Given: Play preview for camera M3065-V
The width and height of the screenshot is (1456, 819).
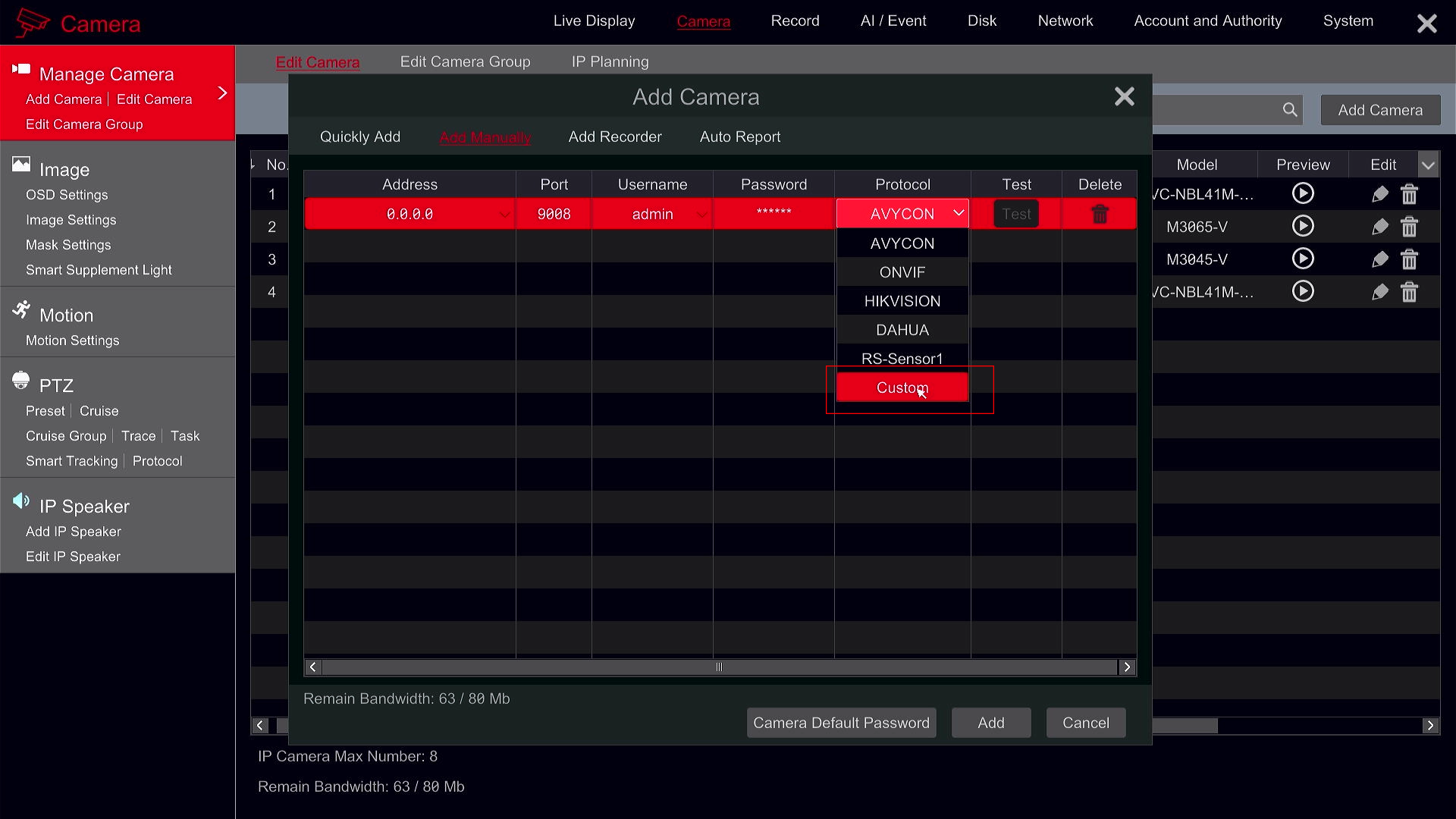Looking at the screenshot, I should click(x=1302, y=226).
